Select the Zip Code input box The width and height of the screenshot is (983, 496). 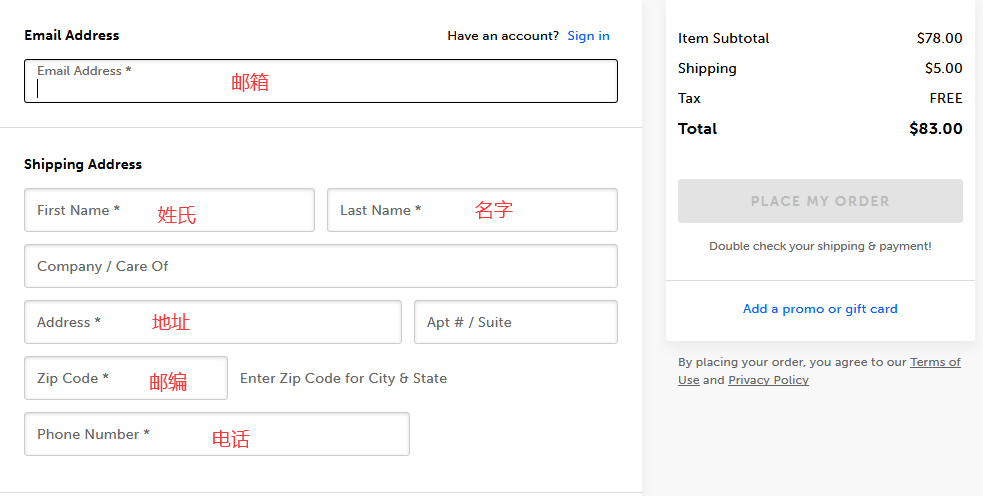125,378
